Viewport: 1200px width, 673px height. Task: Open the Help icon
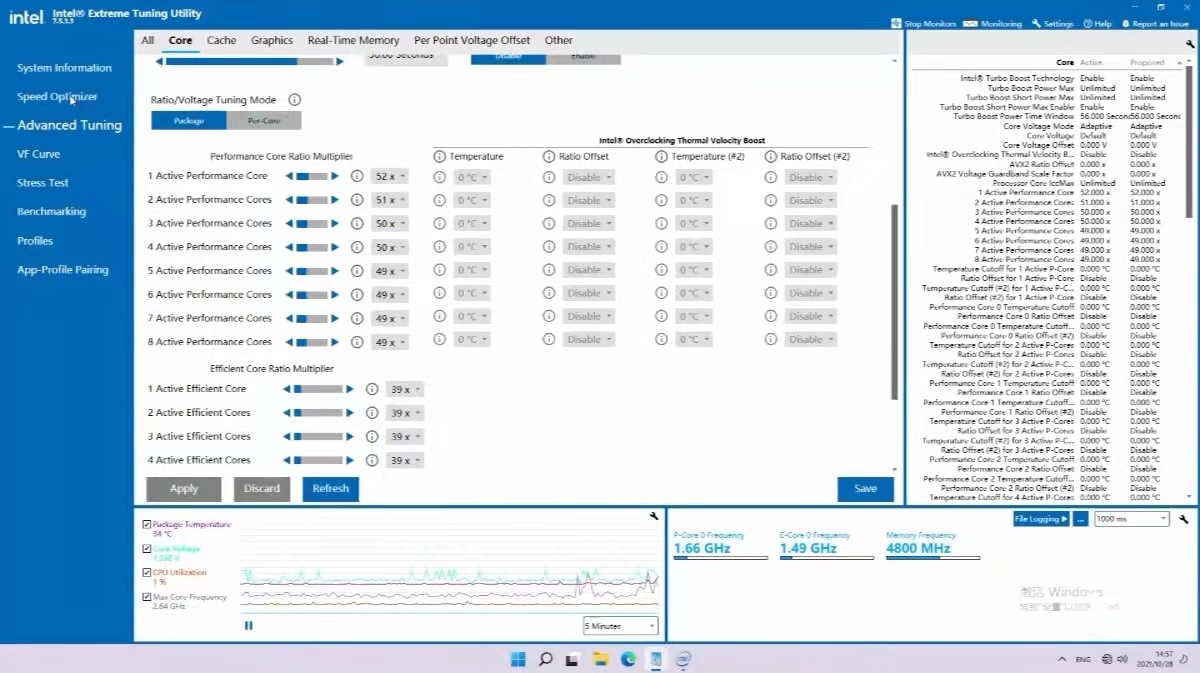pyautogui.click(x=1088, y=24)
